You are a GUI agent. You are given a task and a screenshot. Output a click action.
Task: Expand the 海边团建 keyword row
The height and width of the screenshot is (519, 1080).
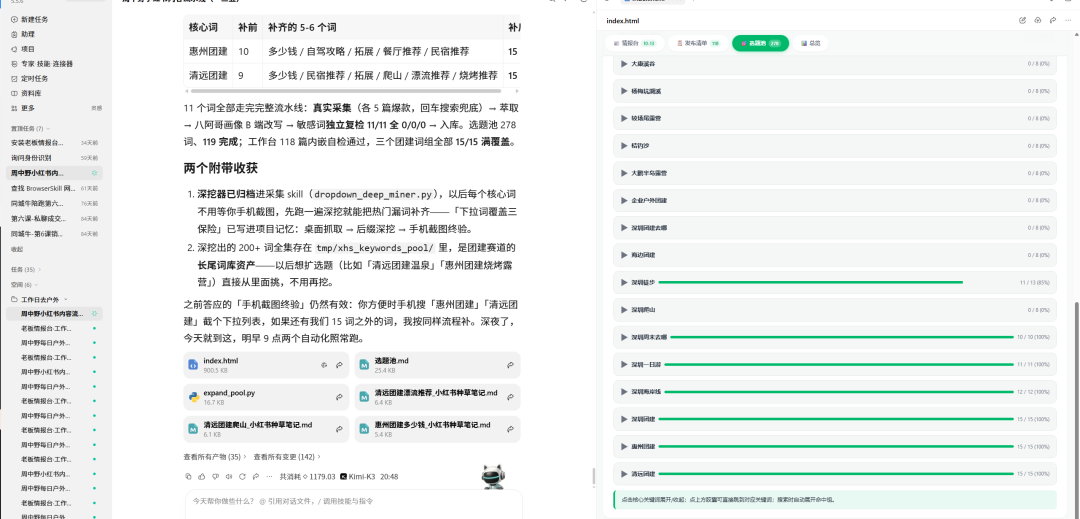(835, 255)
